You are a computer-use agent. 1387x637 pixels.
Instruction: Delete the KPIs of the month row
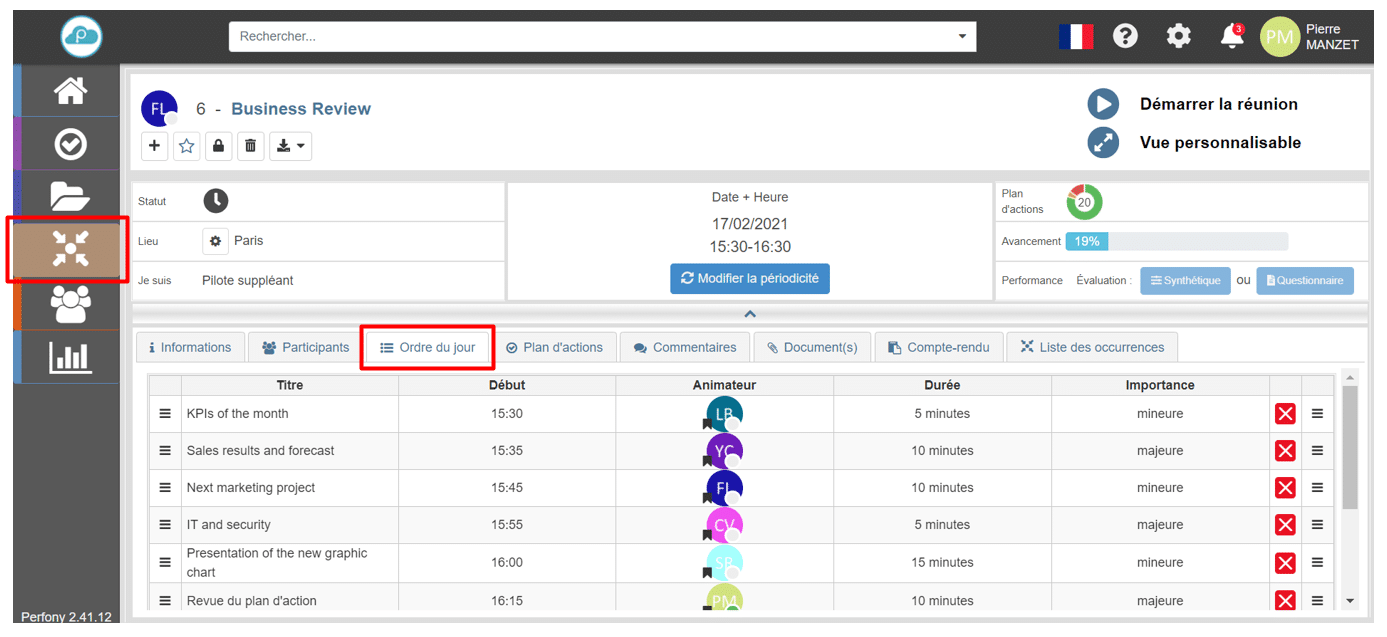coord(1285,414)
